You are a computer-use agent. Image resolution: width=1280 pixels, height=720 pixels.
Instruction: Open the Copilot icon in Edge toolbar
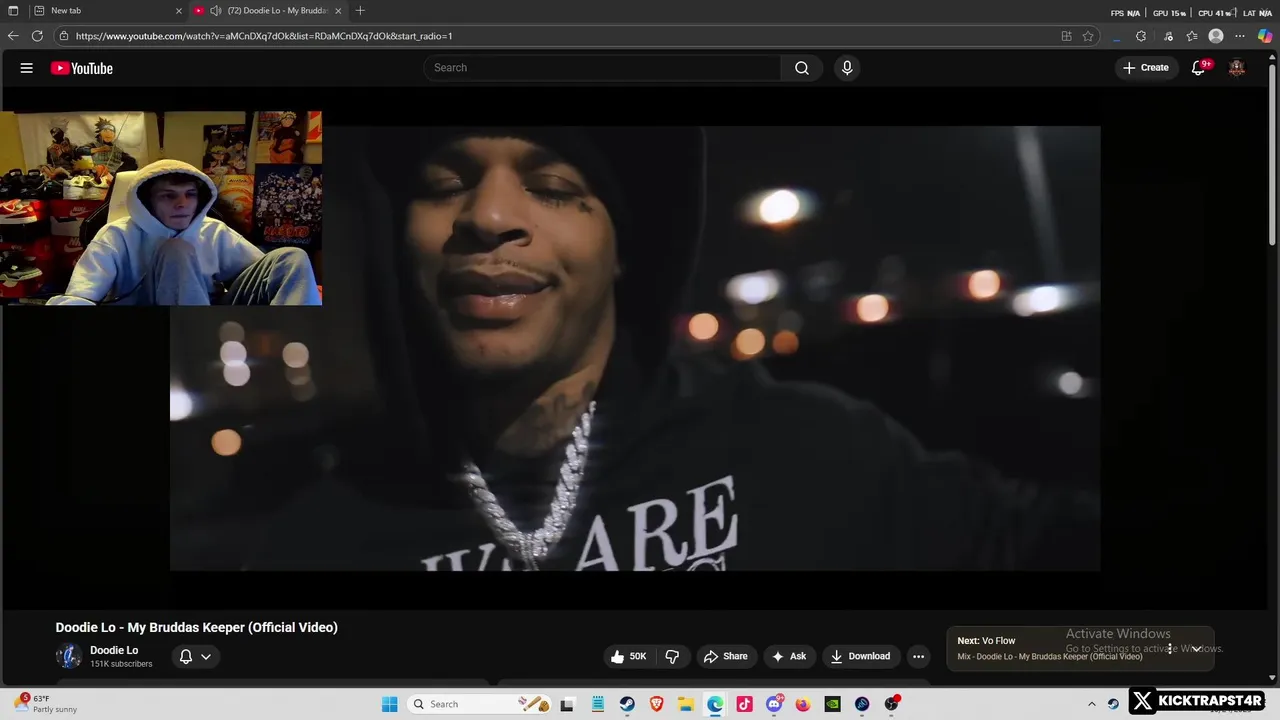point(1265,36)
